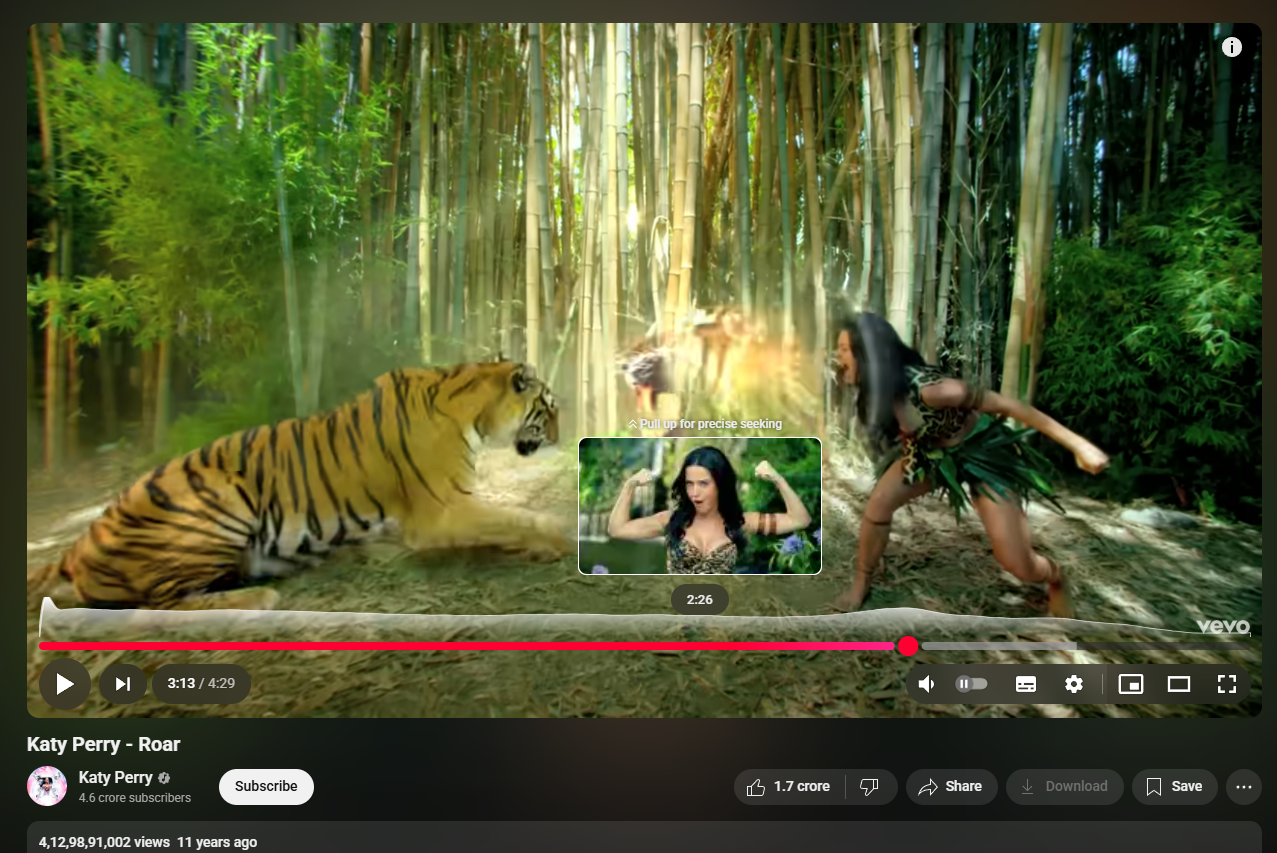The height and width of the screenshot is (853, 1277).
Task: Share the Roar video
Action: [951, 787]
